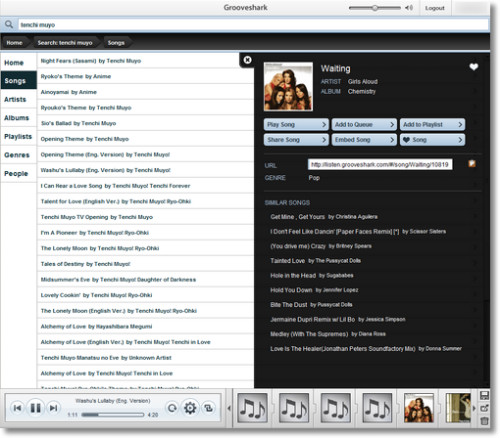Open the Embed Song options

point(364,140)
